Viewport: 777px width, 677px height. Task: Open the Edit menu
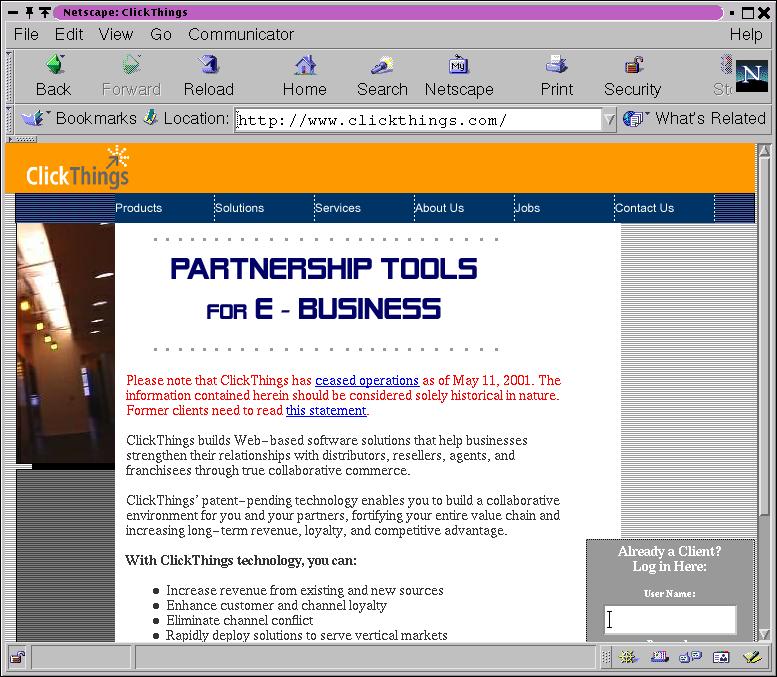(x=69, y=34)
